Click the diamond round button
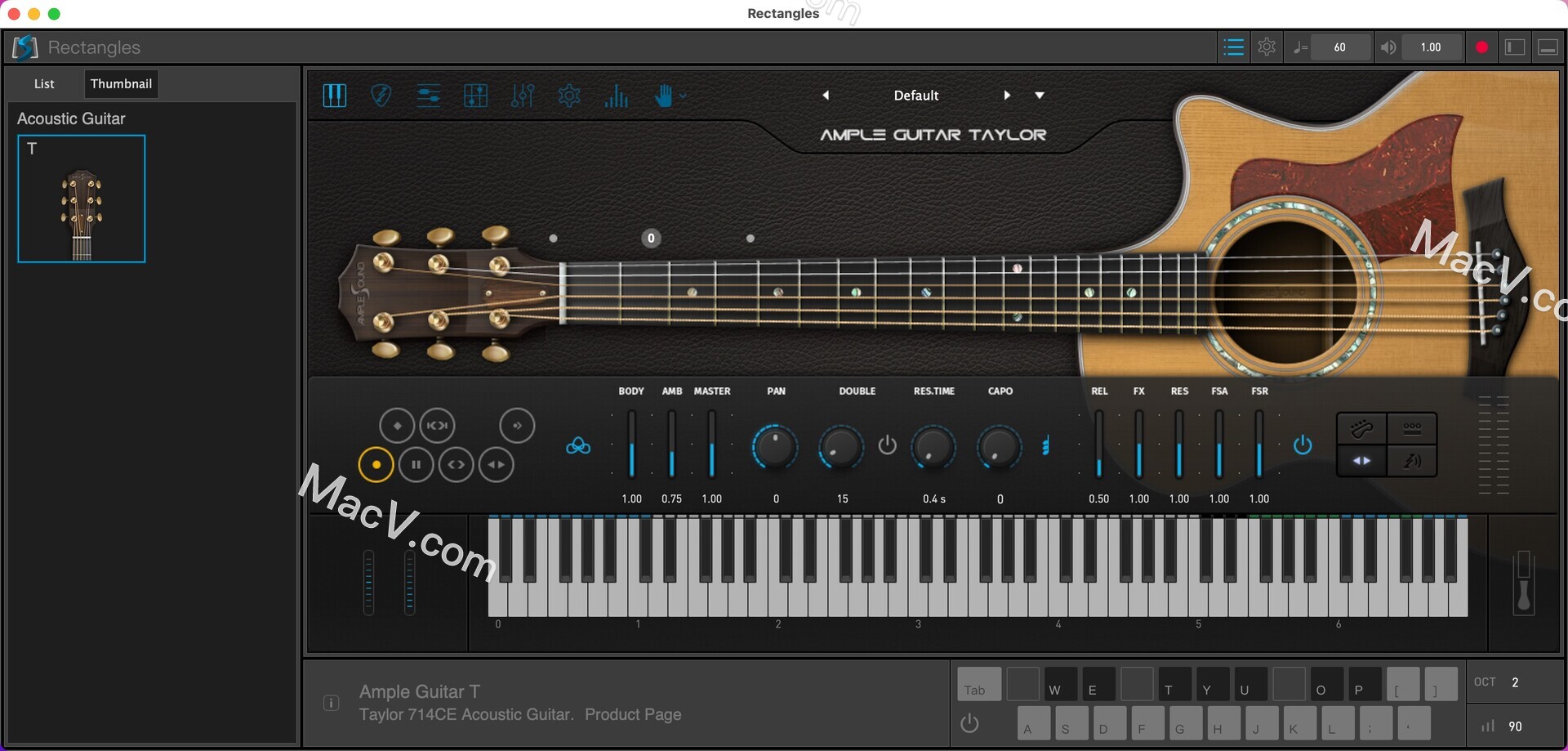This screenshot has width=1568, height=751. pyautogui.click(x=397, y=426)
